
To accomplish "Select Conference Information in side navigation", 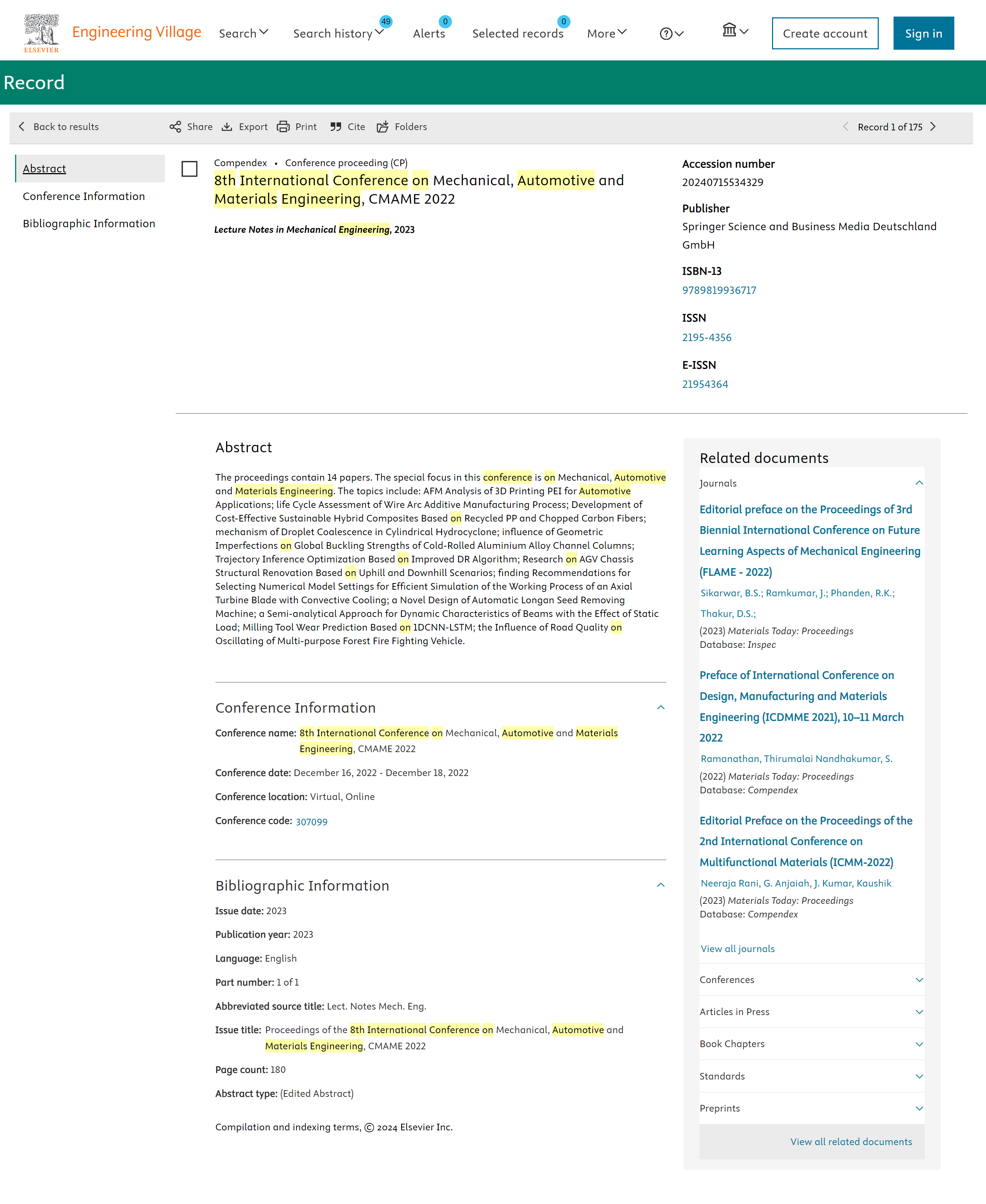I will click(x=84, y=196).
